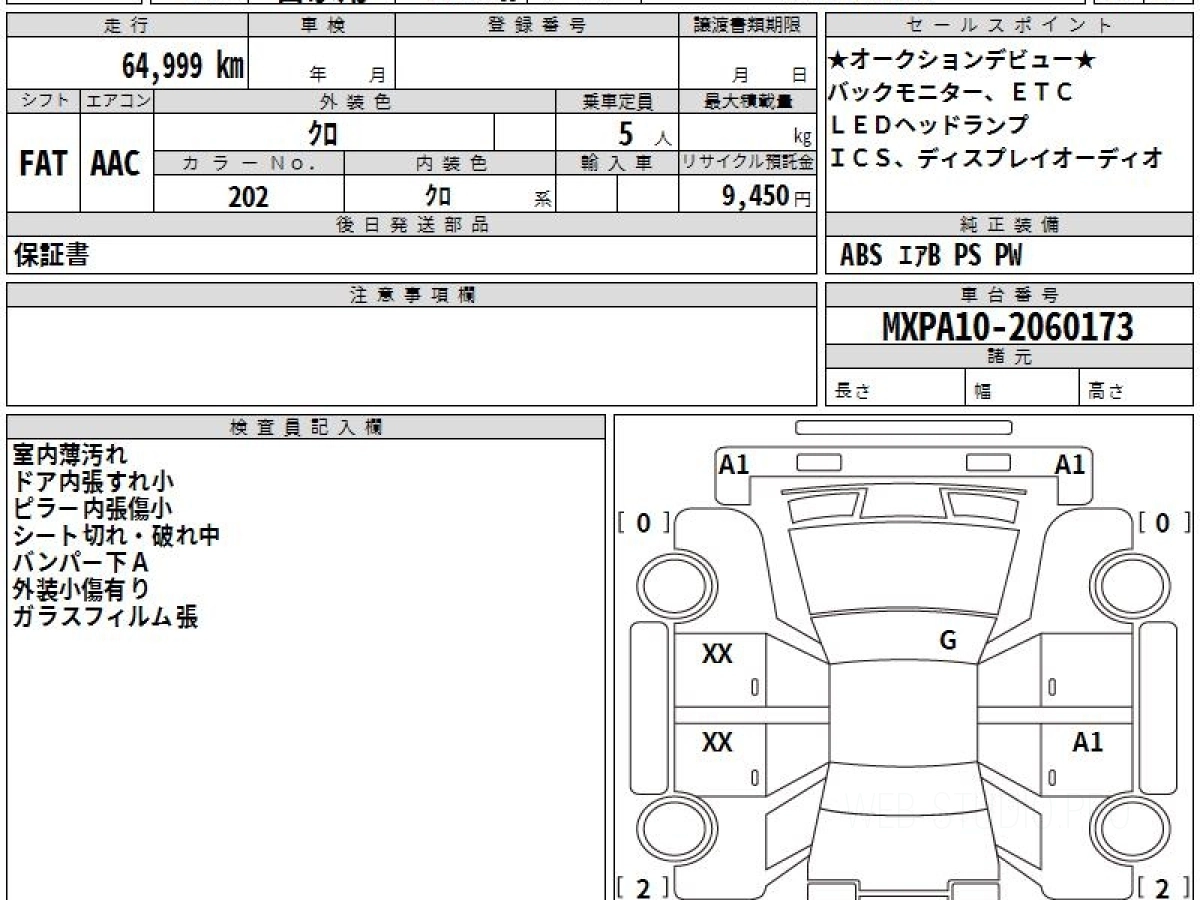
Task: Select the 長さ dimension cell
Action: click(x=895, y=389)
